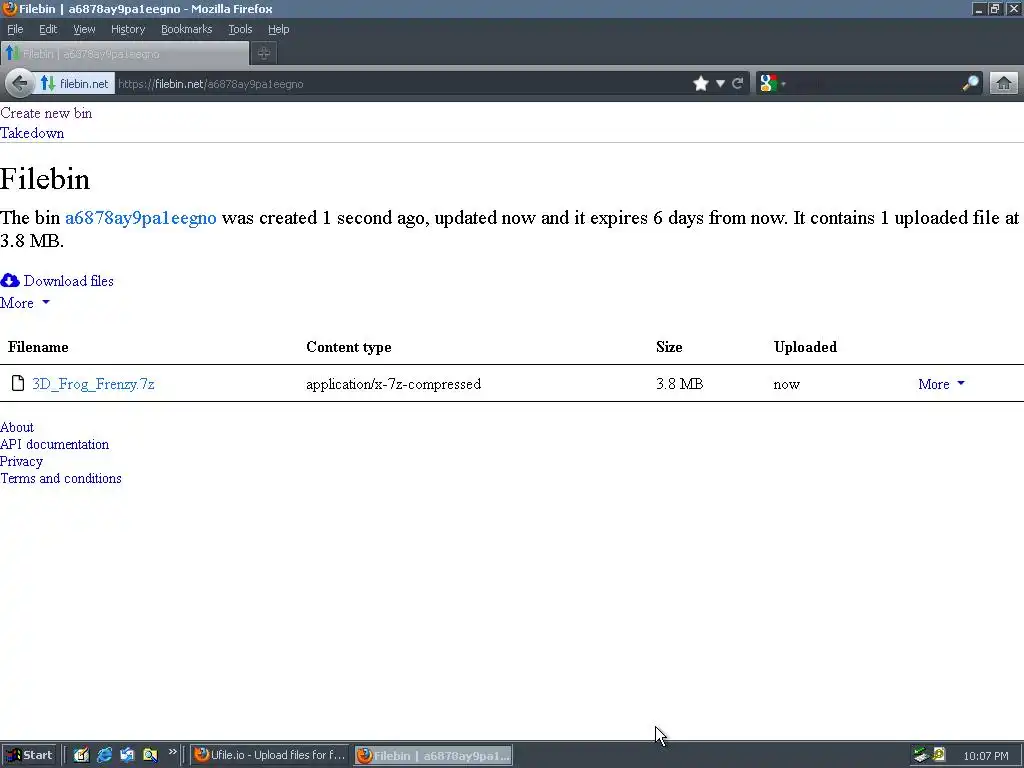Expand the bin's More dropdown
1024x768 pixels.
25,303
